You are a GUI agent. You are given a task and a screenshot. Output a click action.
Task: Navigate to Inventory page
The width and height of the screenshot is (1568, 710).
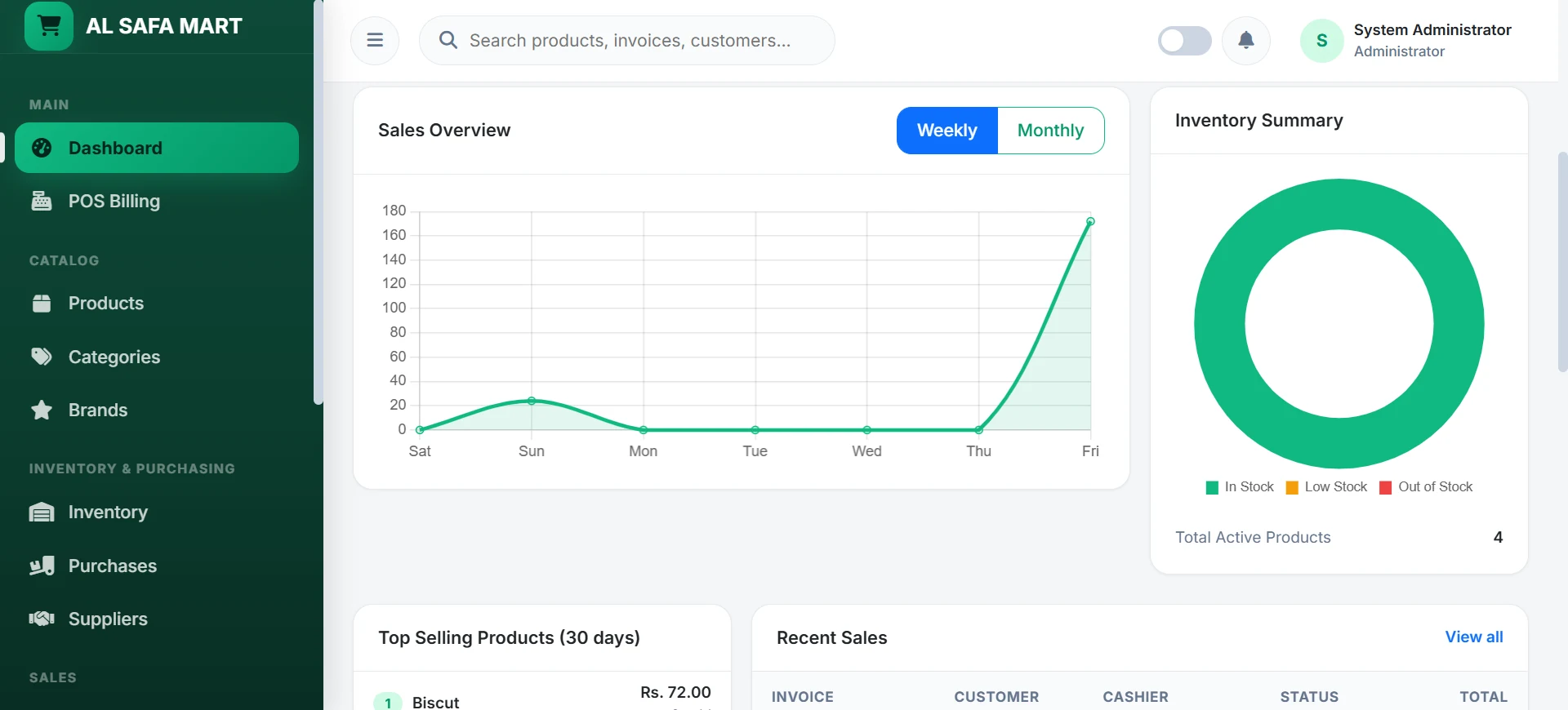point(157,513)
